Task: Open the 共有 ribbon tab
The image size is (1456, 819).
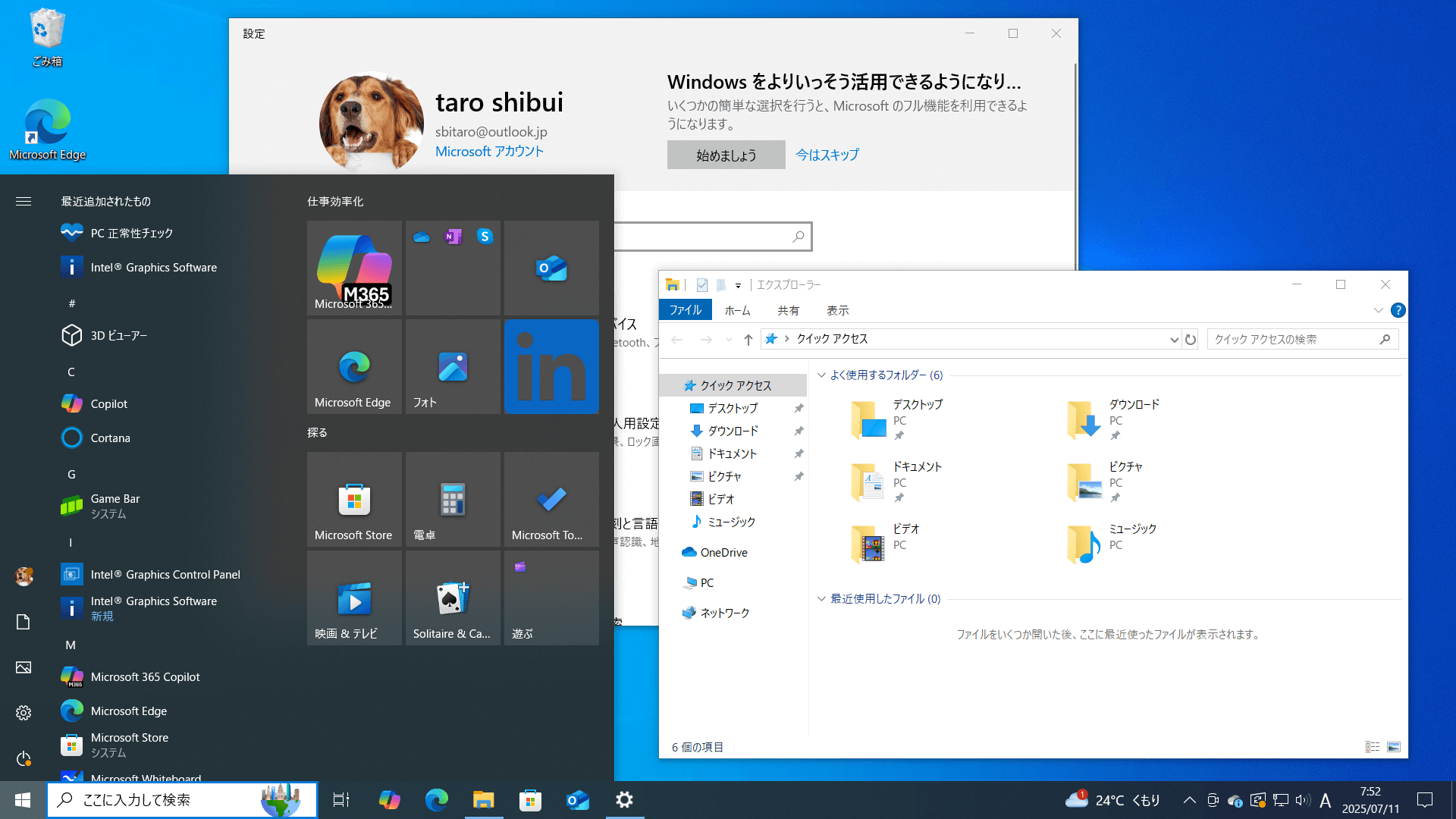Action: tap(788, 310)
